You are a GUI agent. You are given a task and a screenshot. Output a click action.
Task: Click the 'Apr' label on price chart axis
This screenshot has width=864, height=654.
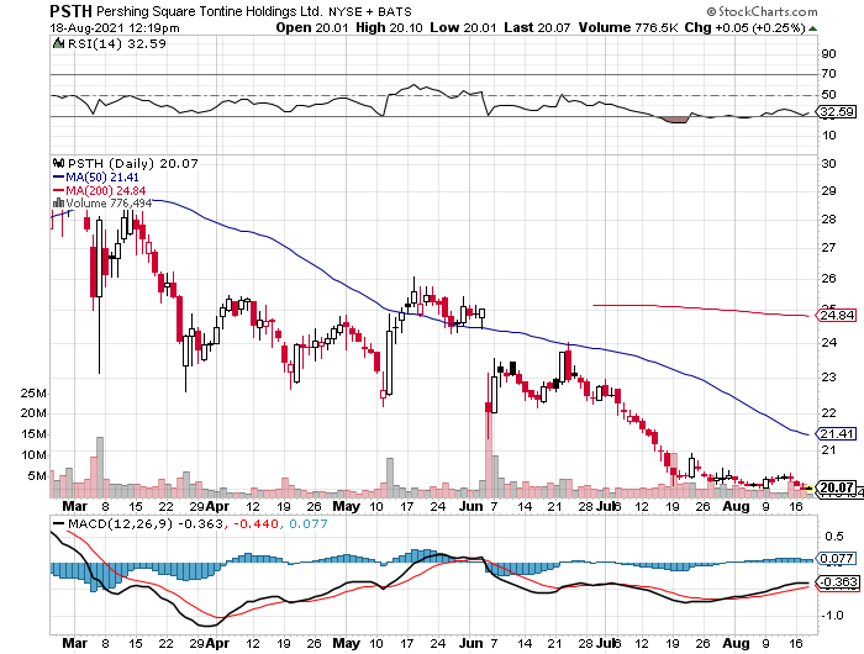[x=218, y=506]
